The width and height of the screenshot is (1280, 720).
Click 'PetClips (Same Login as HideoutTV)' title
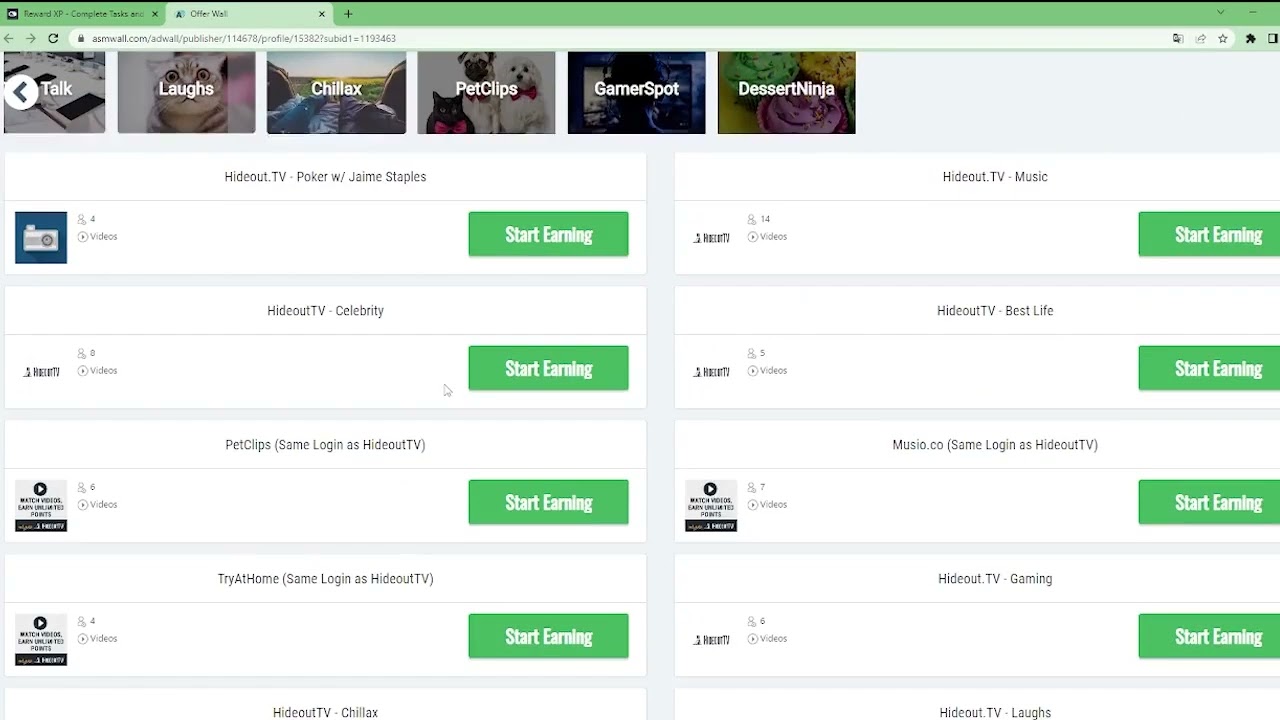(325, 445)
